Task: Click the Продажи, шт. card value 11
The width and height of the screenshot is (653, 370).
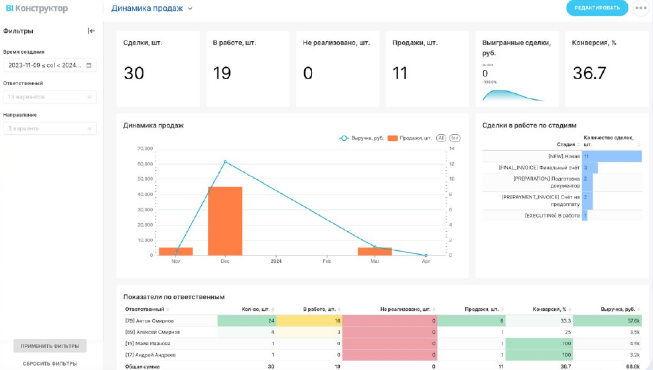Action: pyautogui.click(x=400, y=73)
